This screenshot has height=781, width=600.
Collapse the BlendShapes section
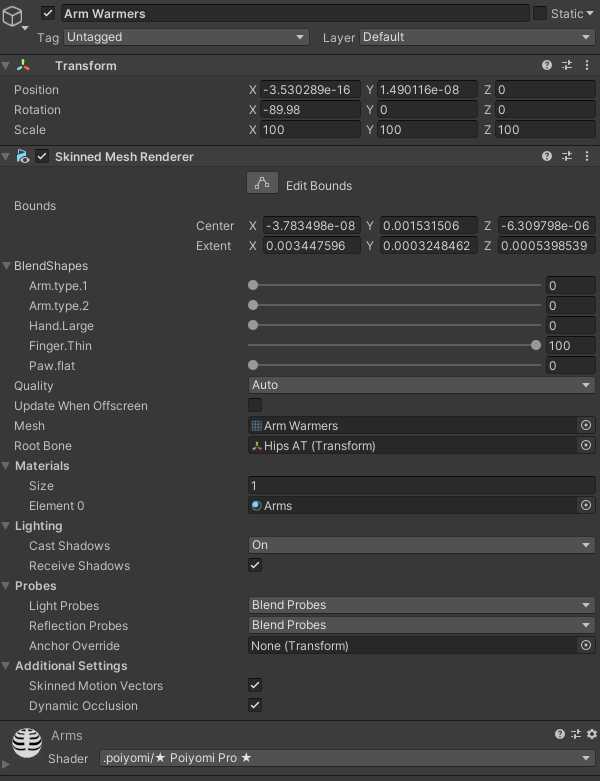tap(7, 266)
